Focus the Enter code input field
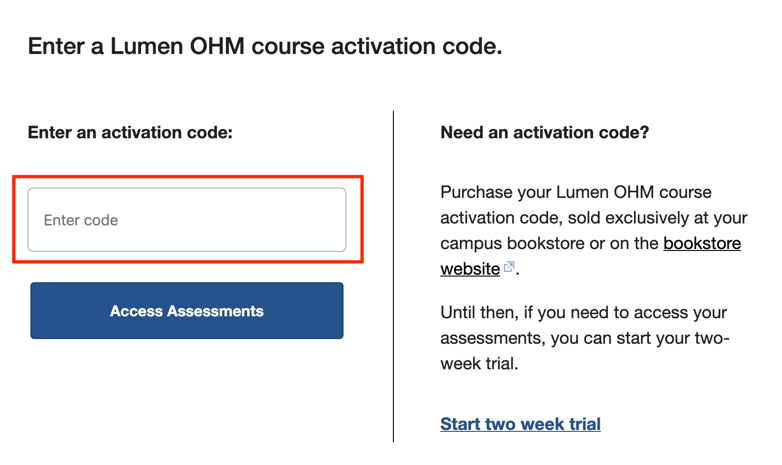This screenshot has width=782, height=465. [187, 220]
